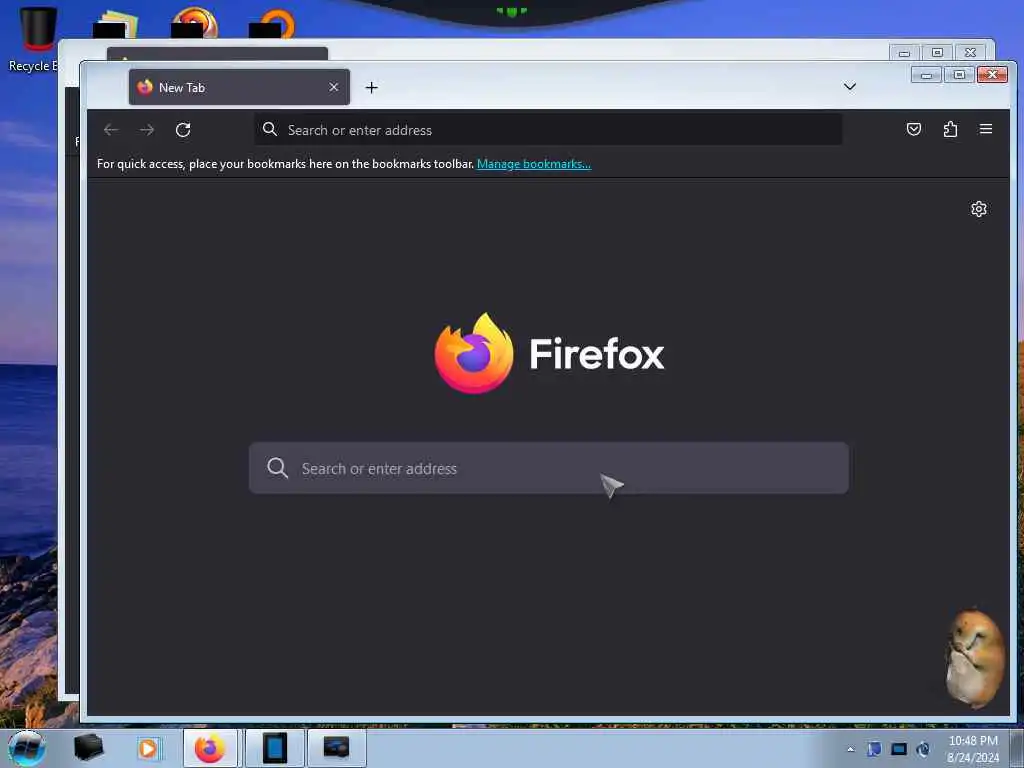The height and width of the screenshot is (768, 1024).
Task: Open the taskbar app right of tablet icon
Action: tap(336, 748)
